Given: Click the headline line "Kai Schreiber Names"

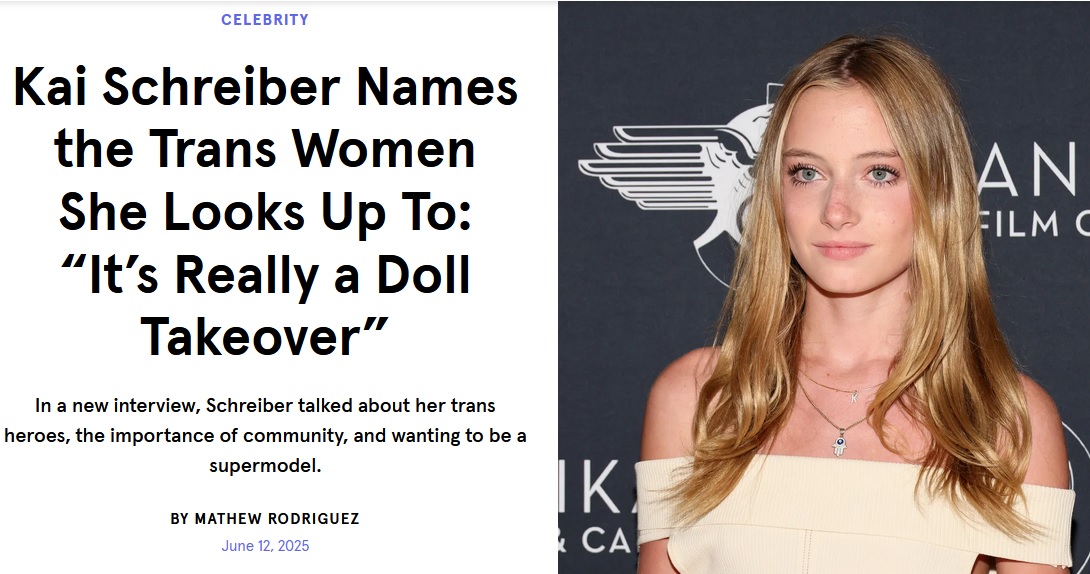Looking at the screenshot, I should [266, 87].
